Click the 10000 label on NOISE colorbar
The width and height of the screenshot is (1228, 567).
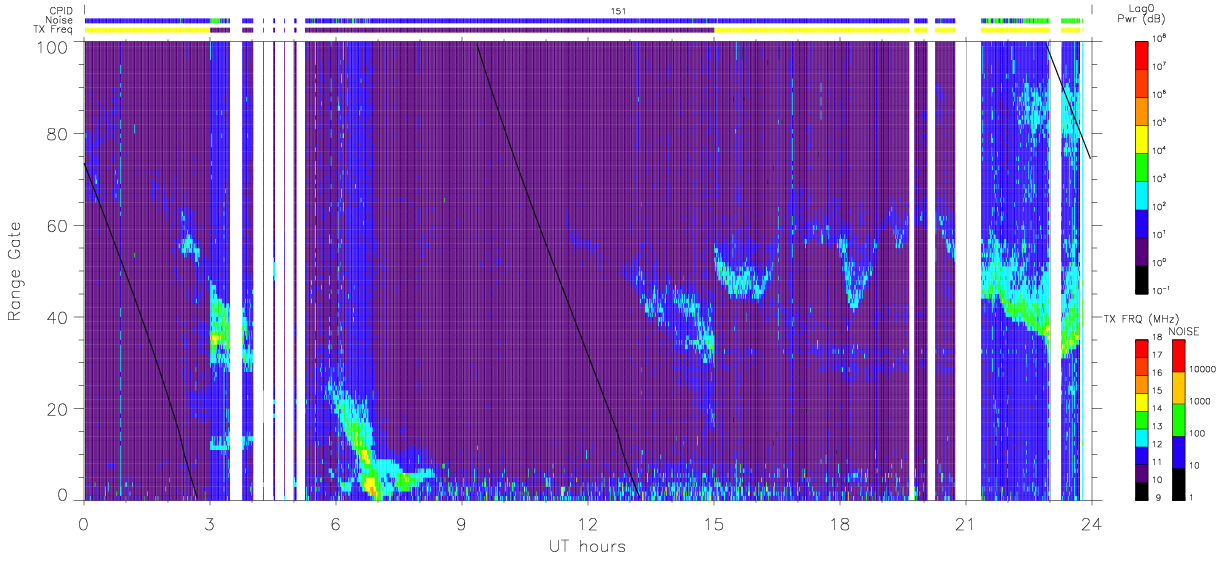click(1203, 369)
